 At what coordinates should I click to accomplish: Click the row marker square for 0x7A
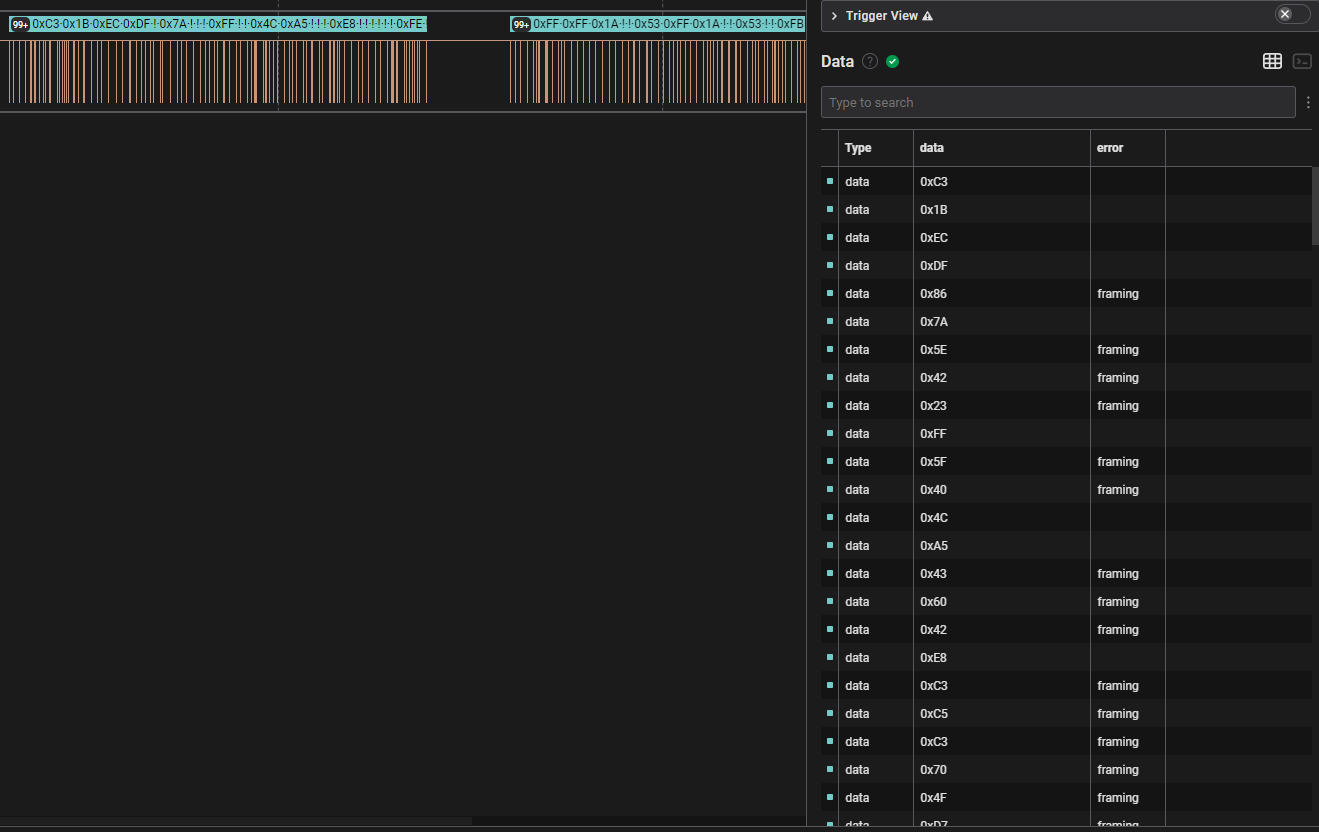click(830, 321)
